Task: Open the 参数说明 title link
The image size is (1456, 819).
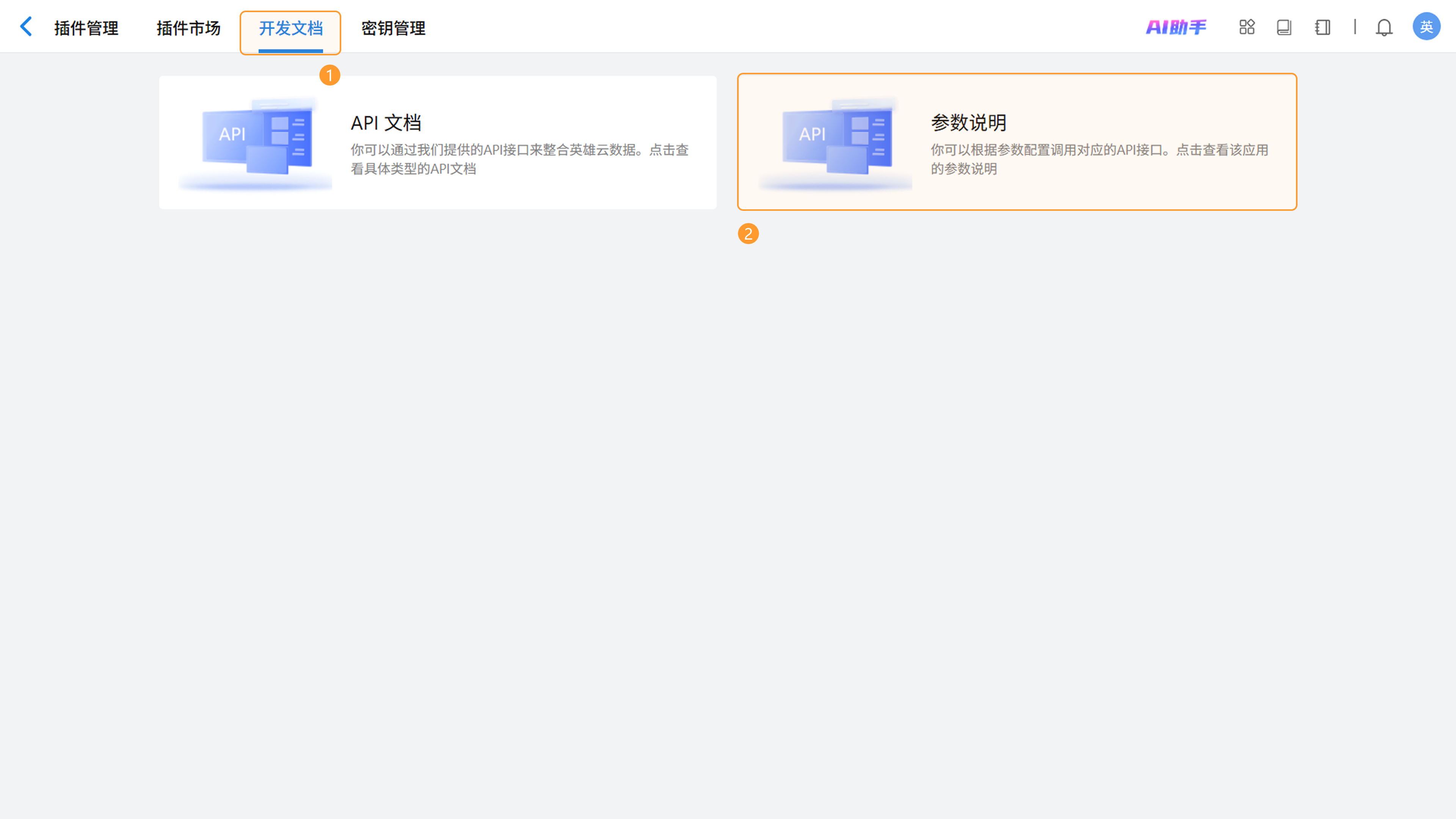Action: click(968, 122)
